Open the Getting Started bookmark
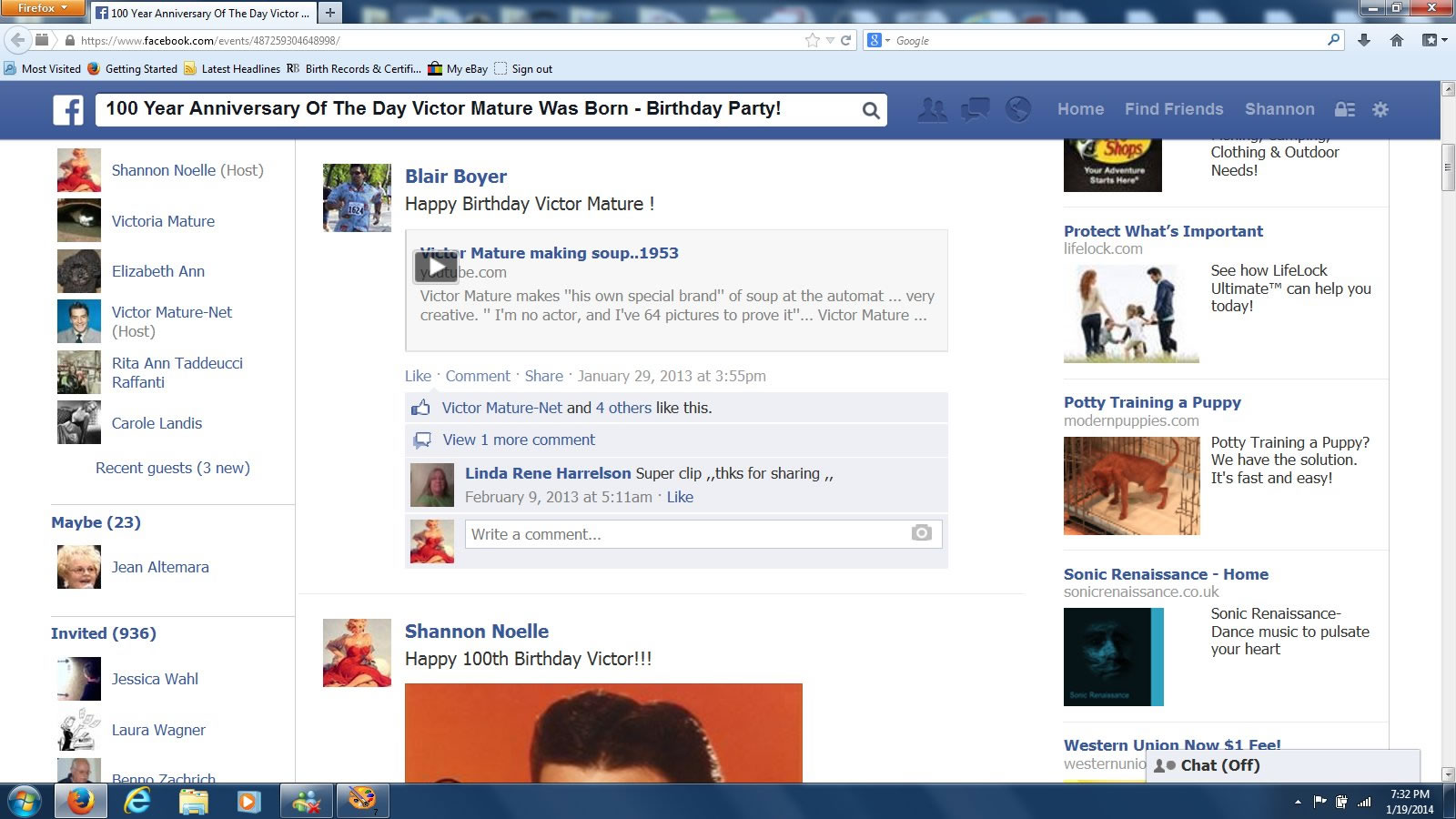 pyautogui.click(x=132, y=68)
